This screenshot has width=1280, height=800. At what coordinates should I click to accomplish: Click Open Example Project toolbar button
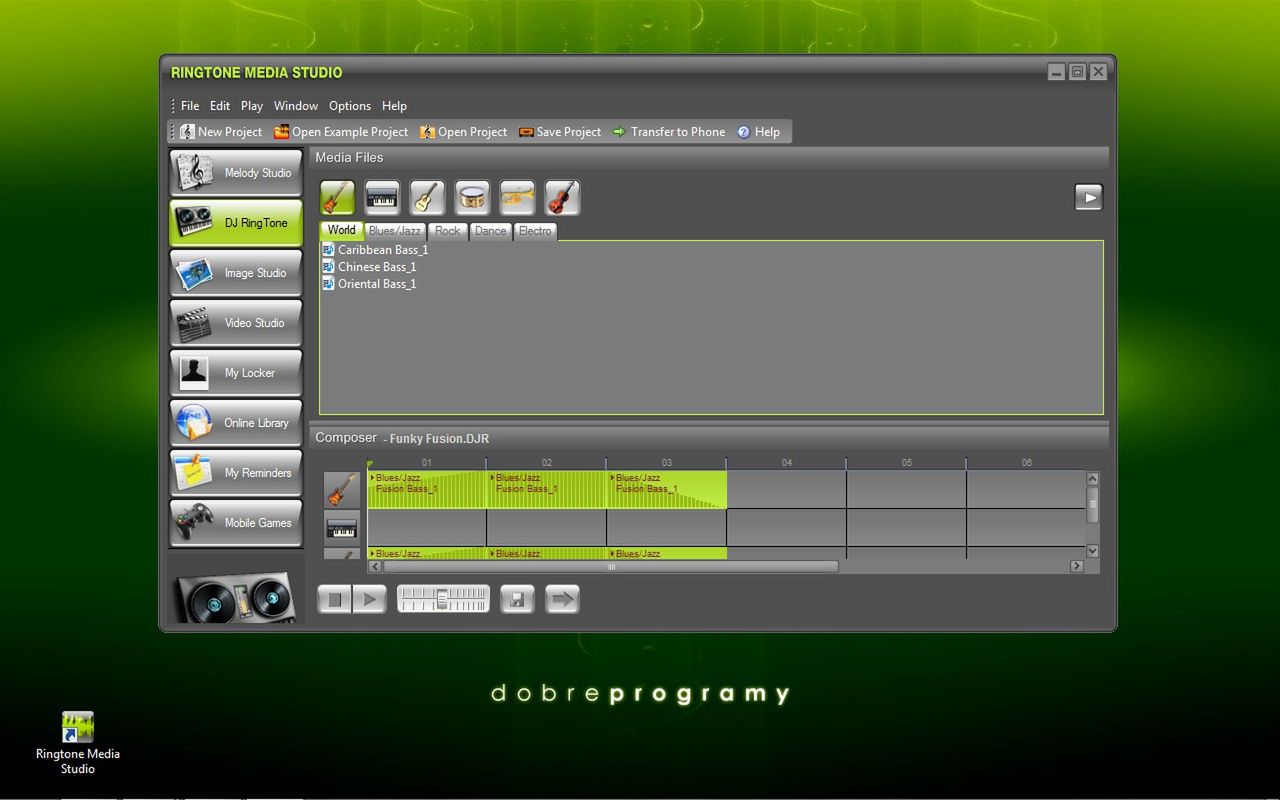tap(341, 132)
